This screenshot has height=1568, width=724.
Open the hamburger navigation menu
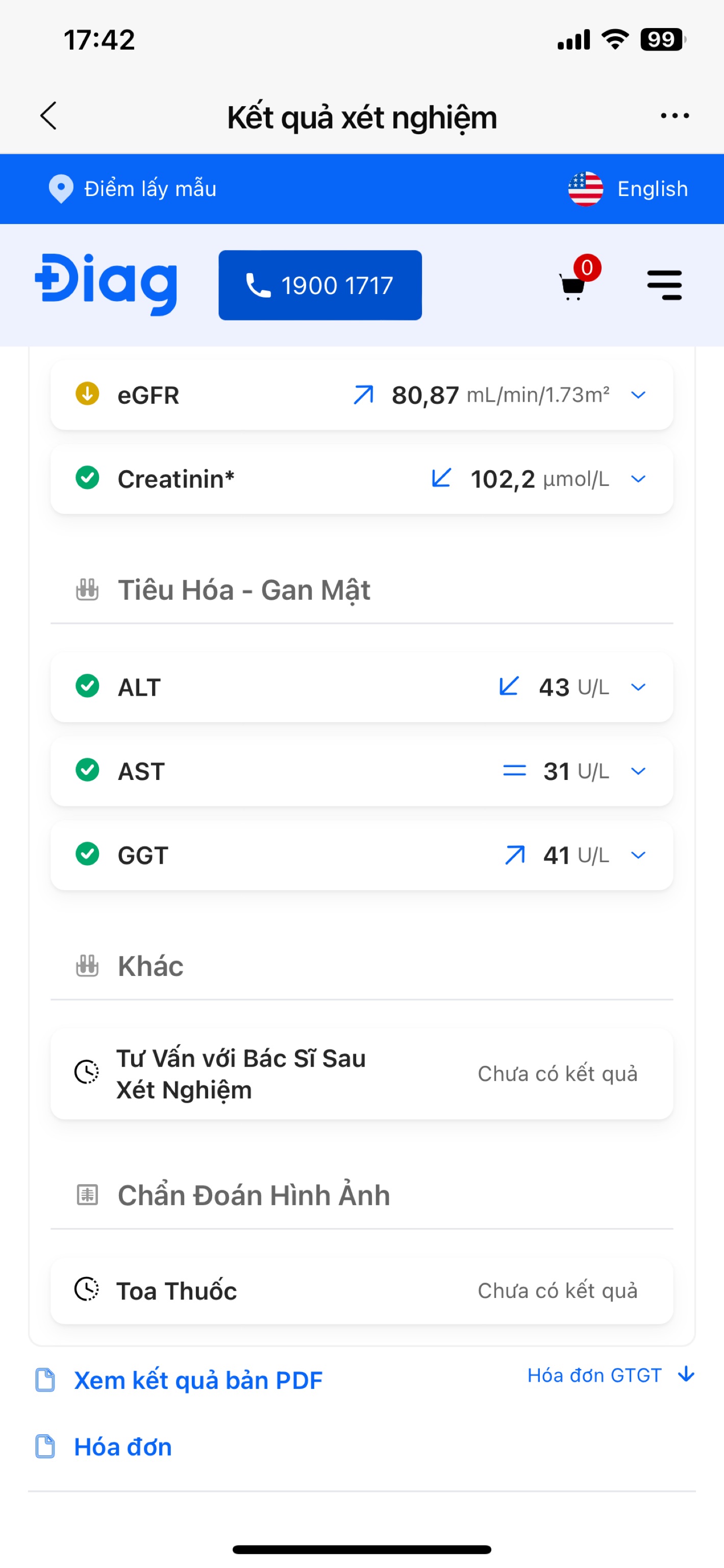pos(664,285)
